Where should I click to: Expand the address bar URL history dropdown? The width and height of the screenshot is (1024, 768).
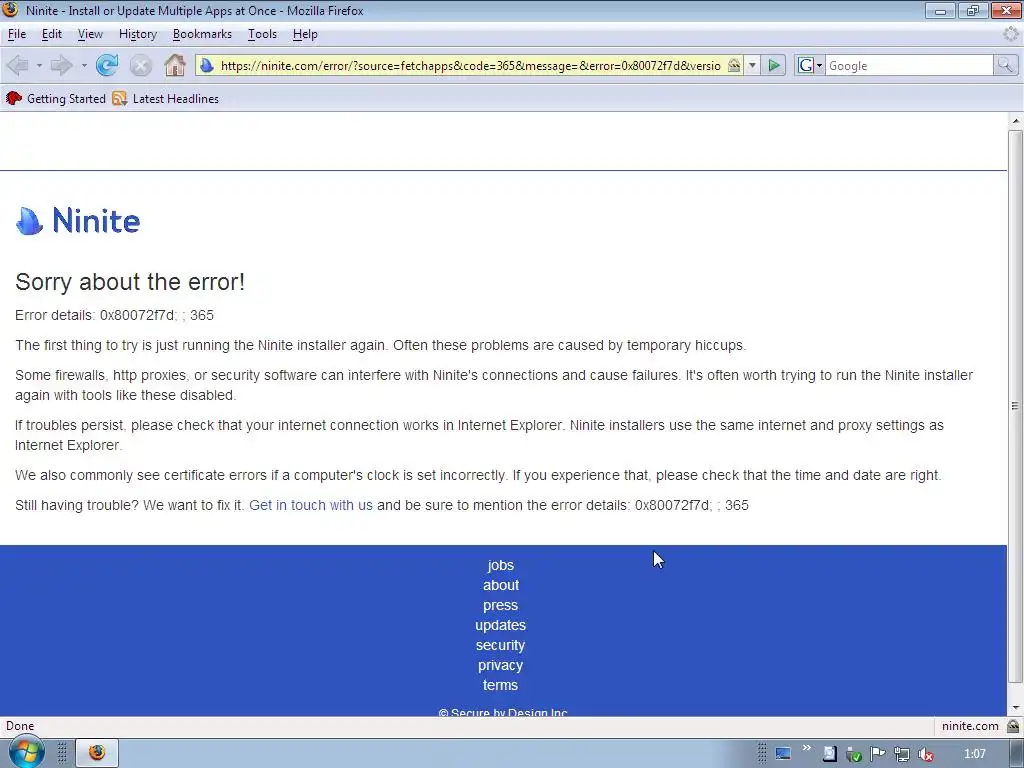tap(752, 65)
